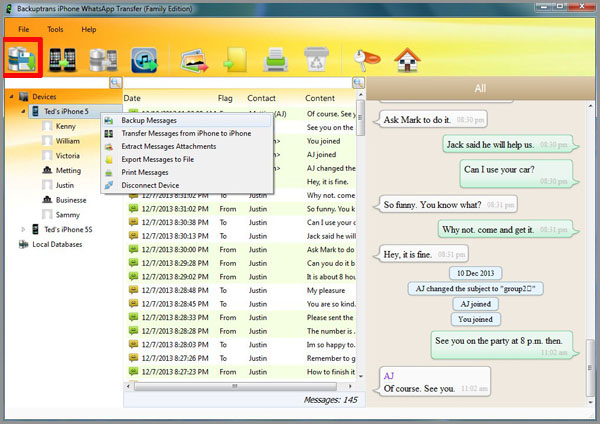Click the message list scroll-down arrow
The image size is (600, 424).
tap(360, 377)
